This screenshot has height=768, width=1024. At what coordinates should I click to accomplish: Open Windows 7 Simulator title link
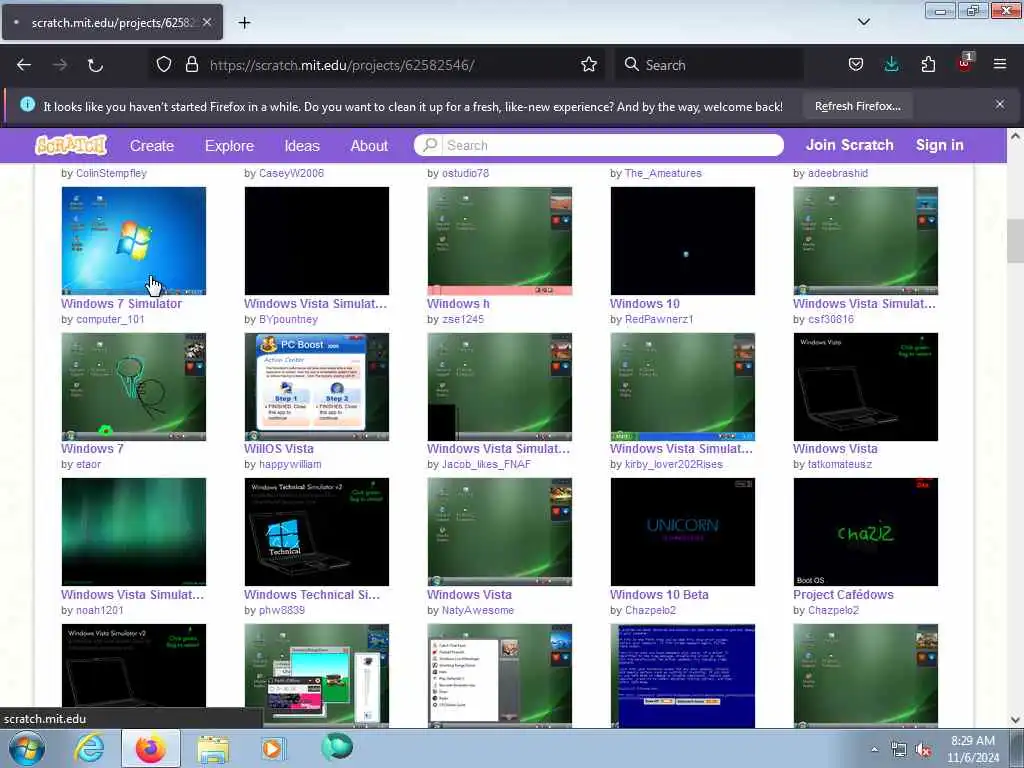(121, 304)
